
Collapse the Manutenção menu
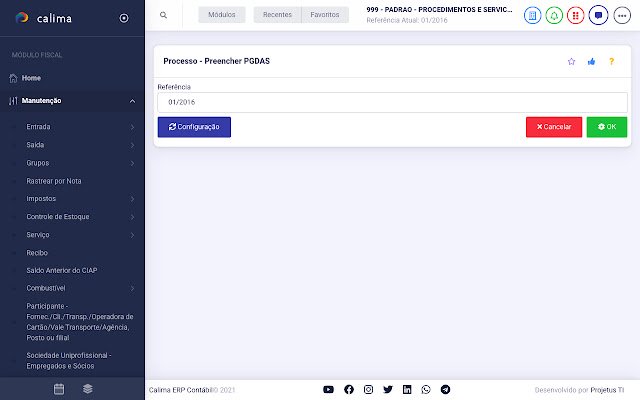(x=72, y=101)
